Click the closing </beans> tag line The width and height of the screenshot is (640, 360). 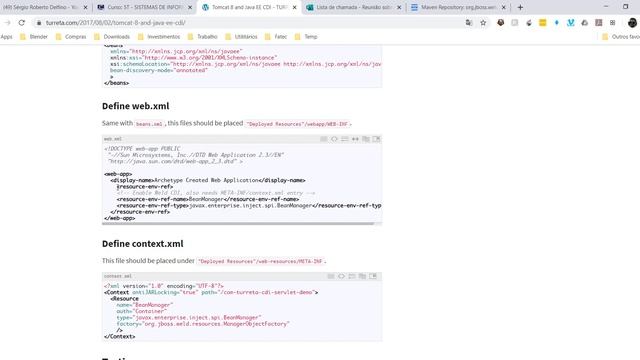click(117, 83)
